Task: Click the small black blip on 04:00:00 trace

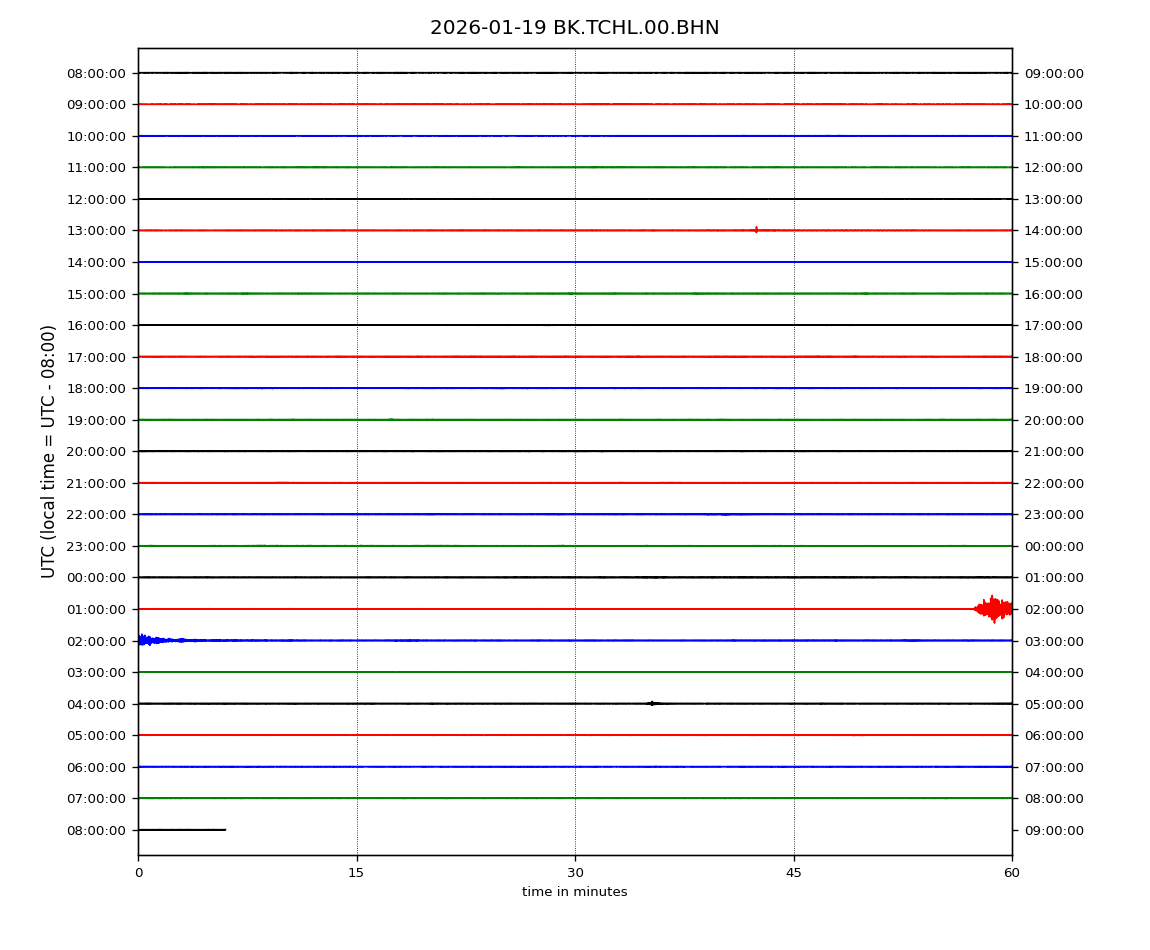Action: pyautogui.click(x=652, y=703)
